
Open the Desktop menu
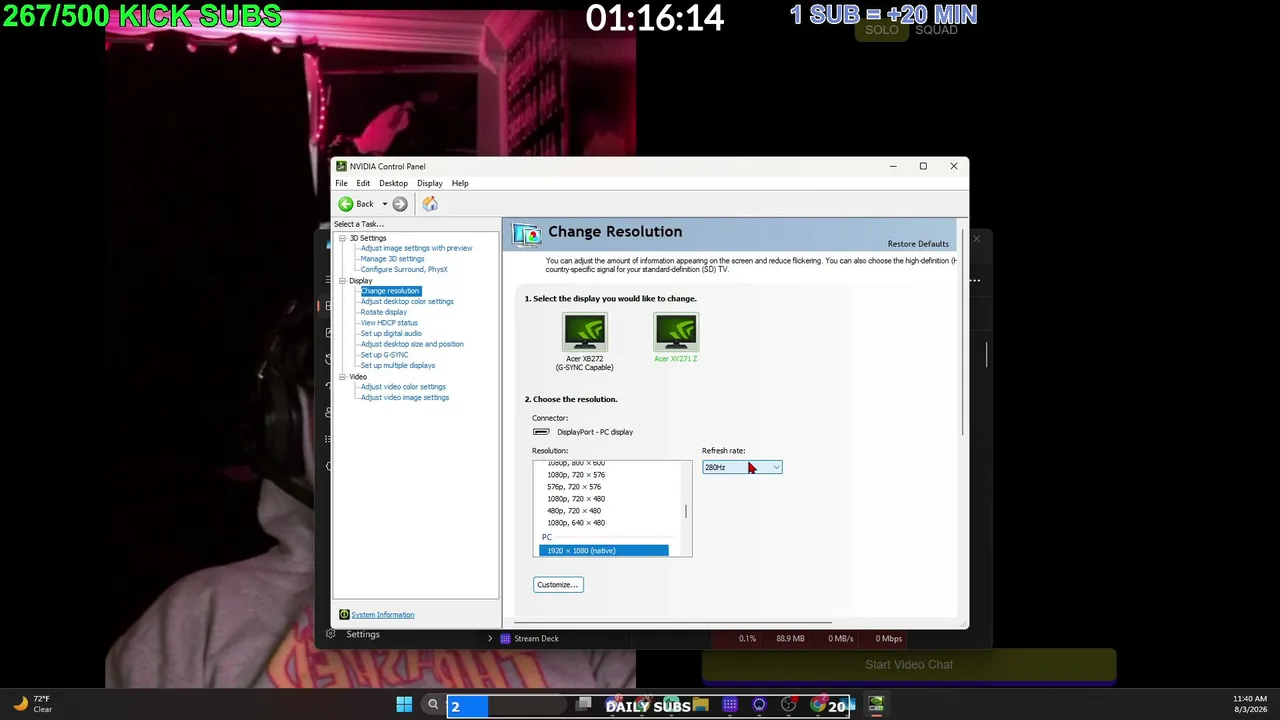point(393,183)
